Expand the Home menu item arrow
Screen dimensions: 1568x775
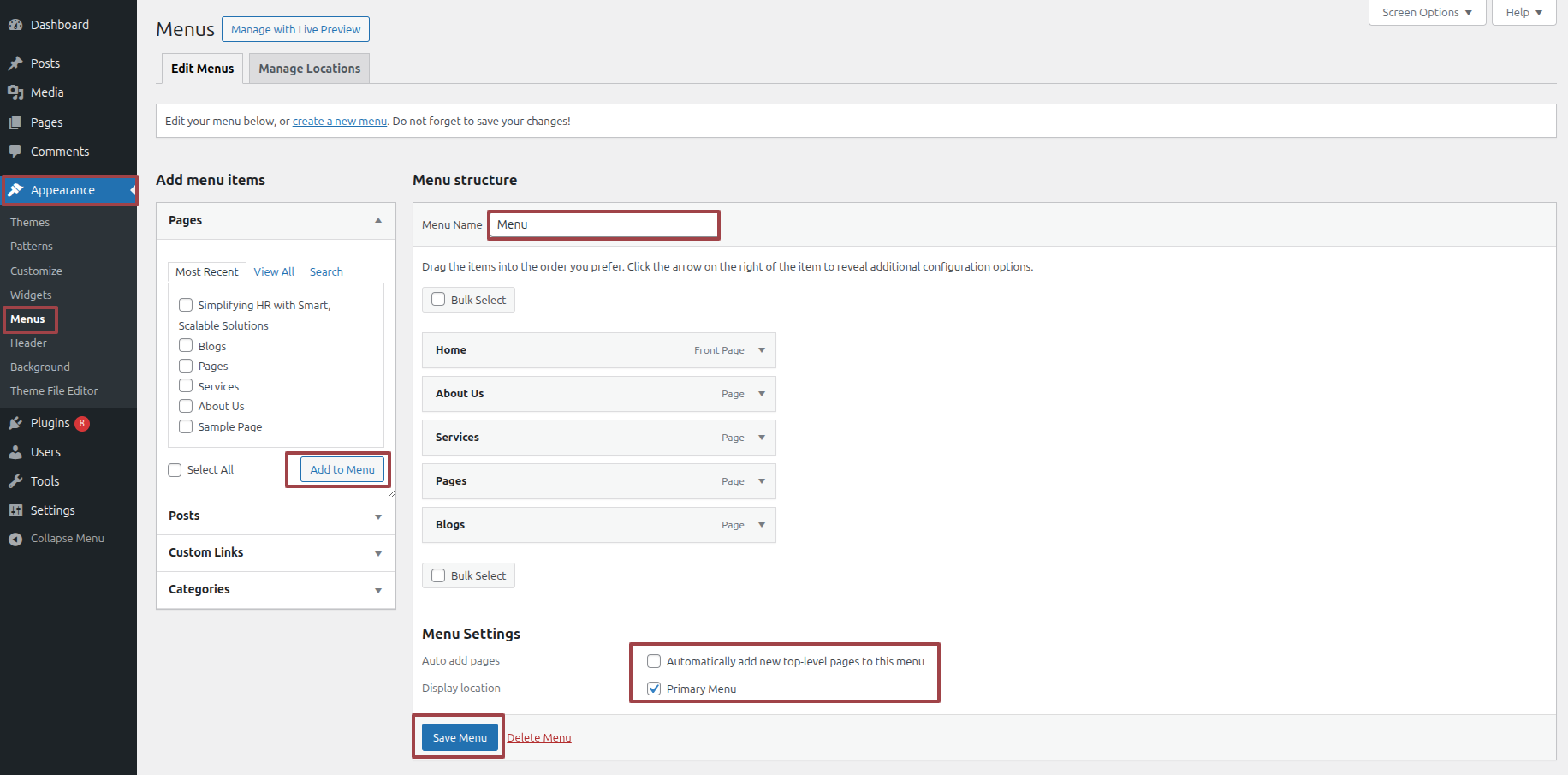click(x=761, y=350)
